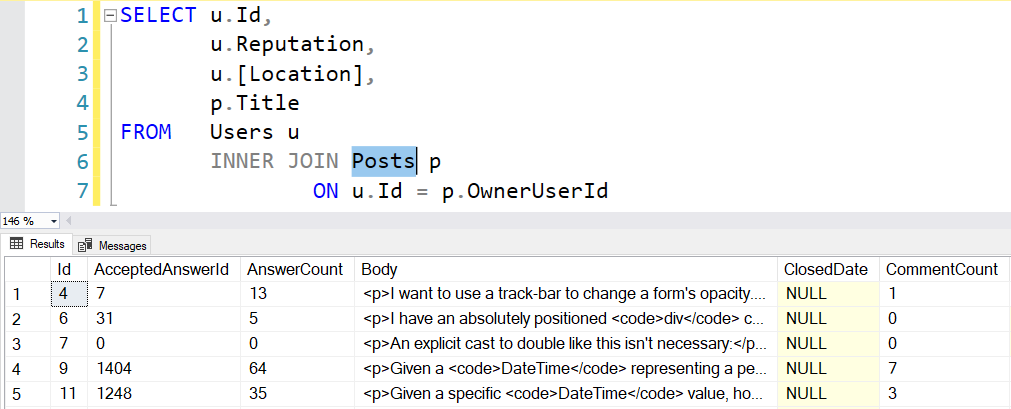Viewport: 1011px width, 409px height.
Task: Click line number 3 in the gutter
Action: pos(81,74)
